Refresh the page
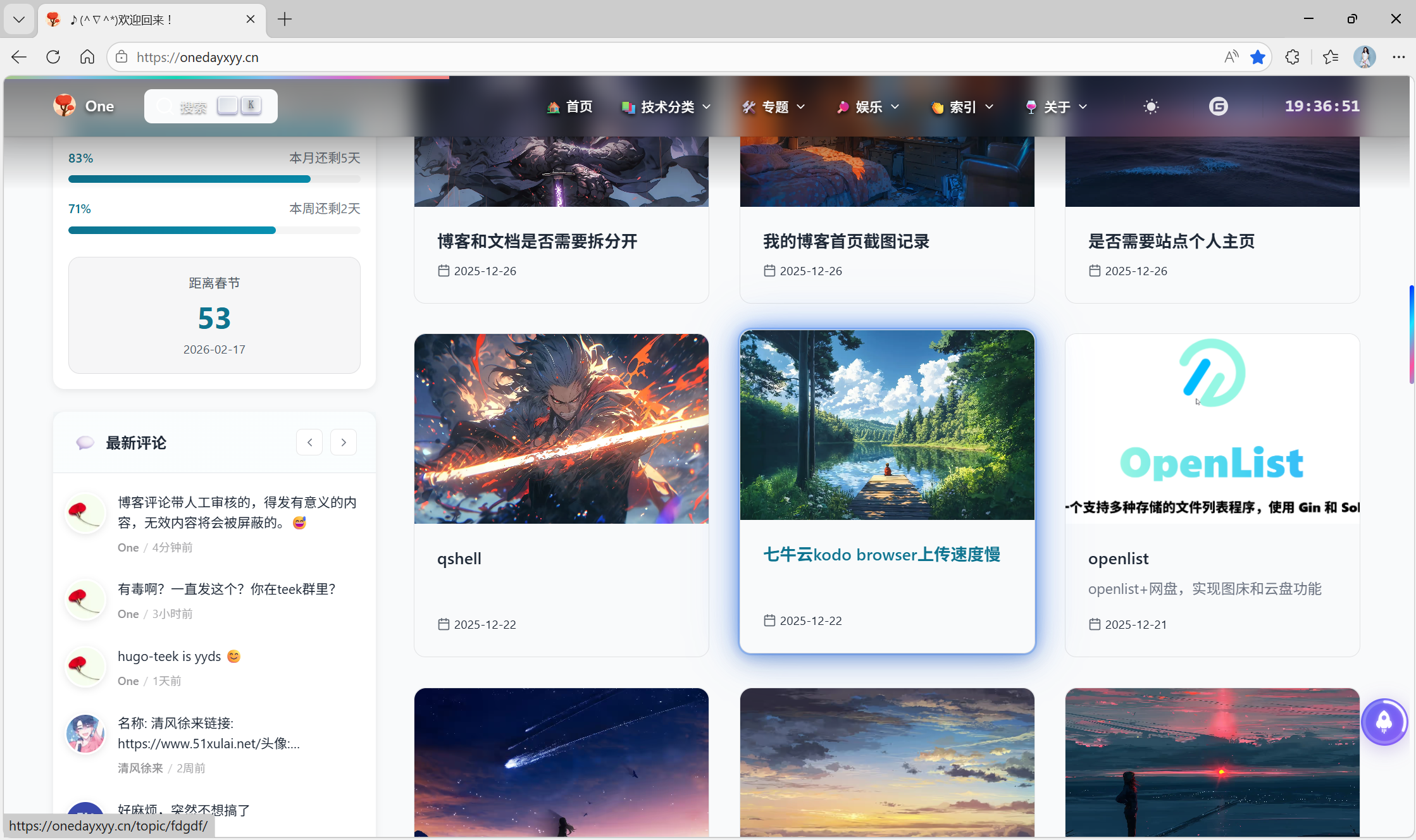The image size is (1416, 840). pyautogui.click(x=53, y=57)
